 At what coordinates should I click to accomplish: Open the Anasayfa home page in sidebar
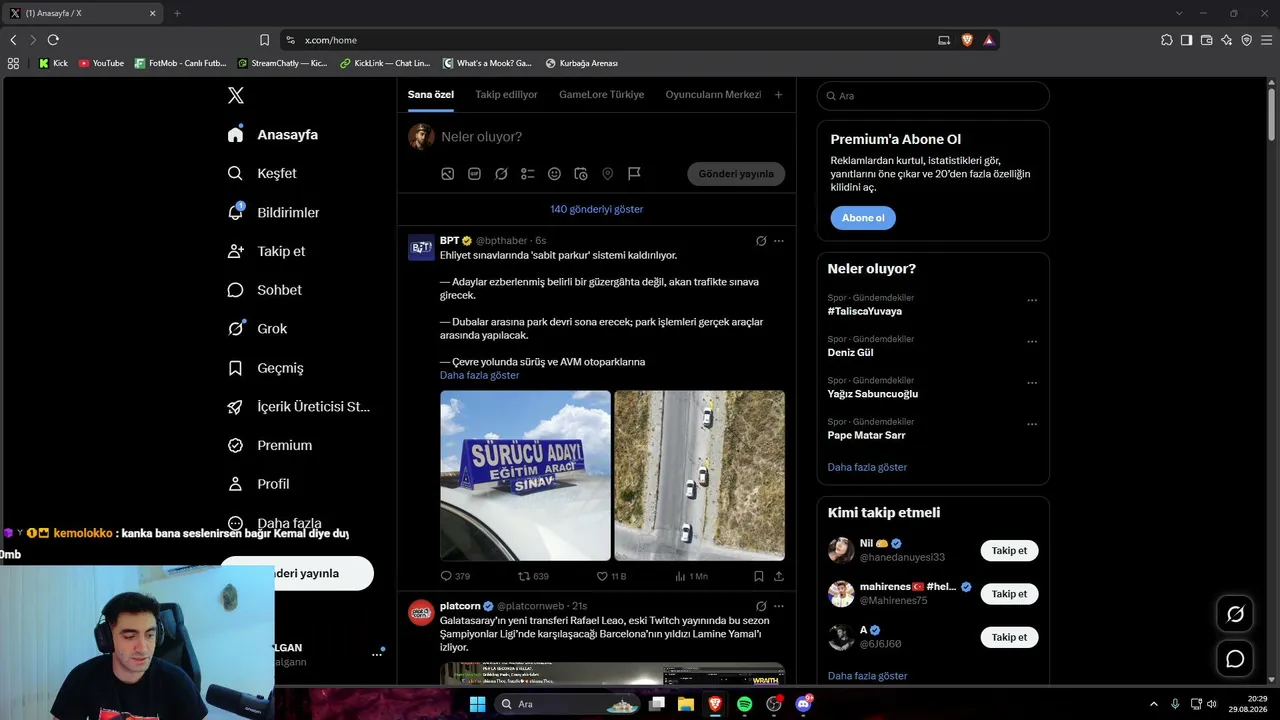coord(272,135)
